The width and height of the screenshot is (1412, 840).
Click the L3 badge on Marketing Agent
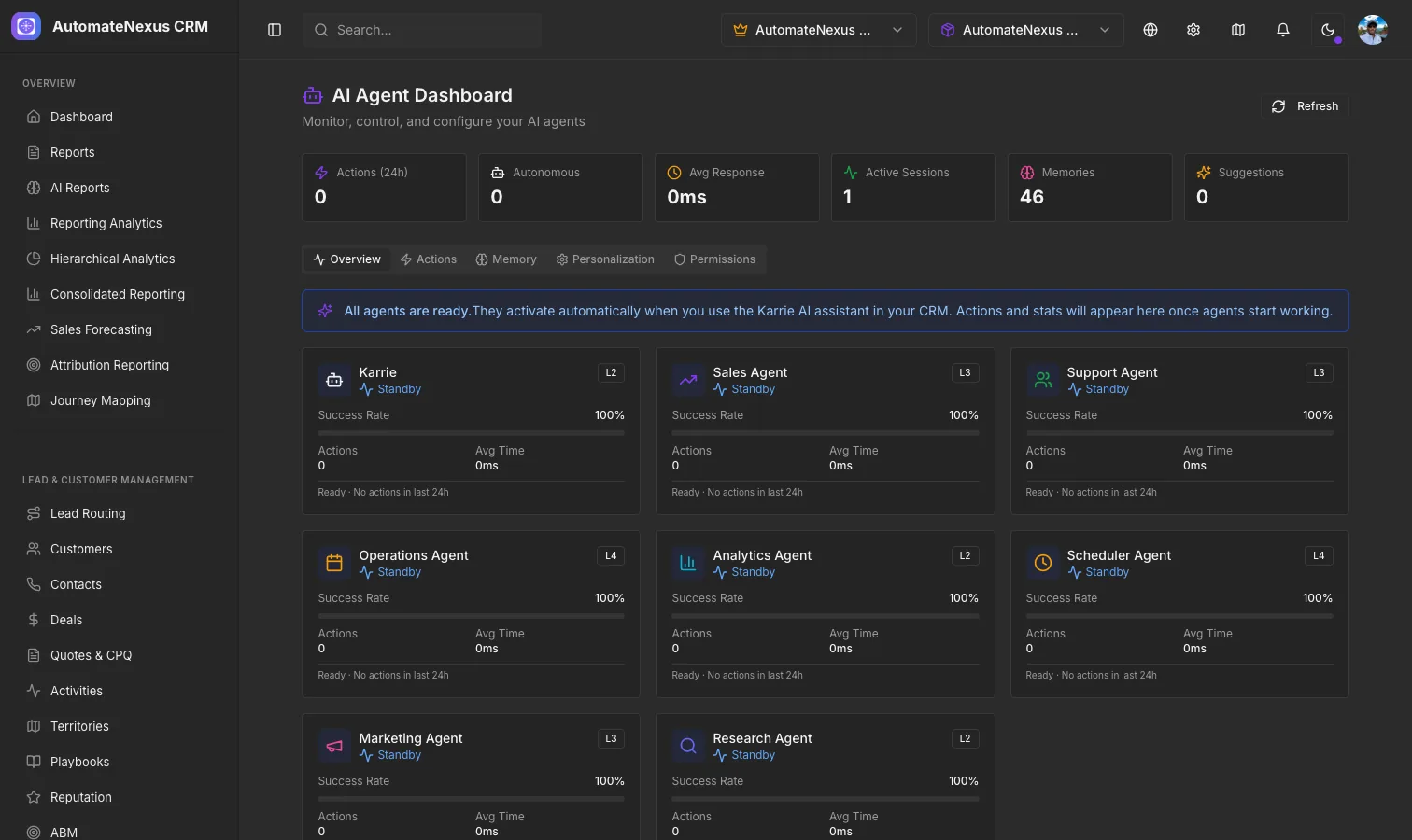click(x=611, y=738)
